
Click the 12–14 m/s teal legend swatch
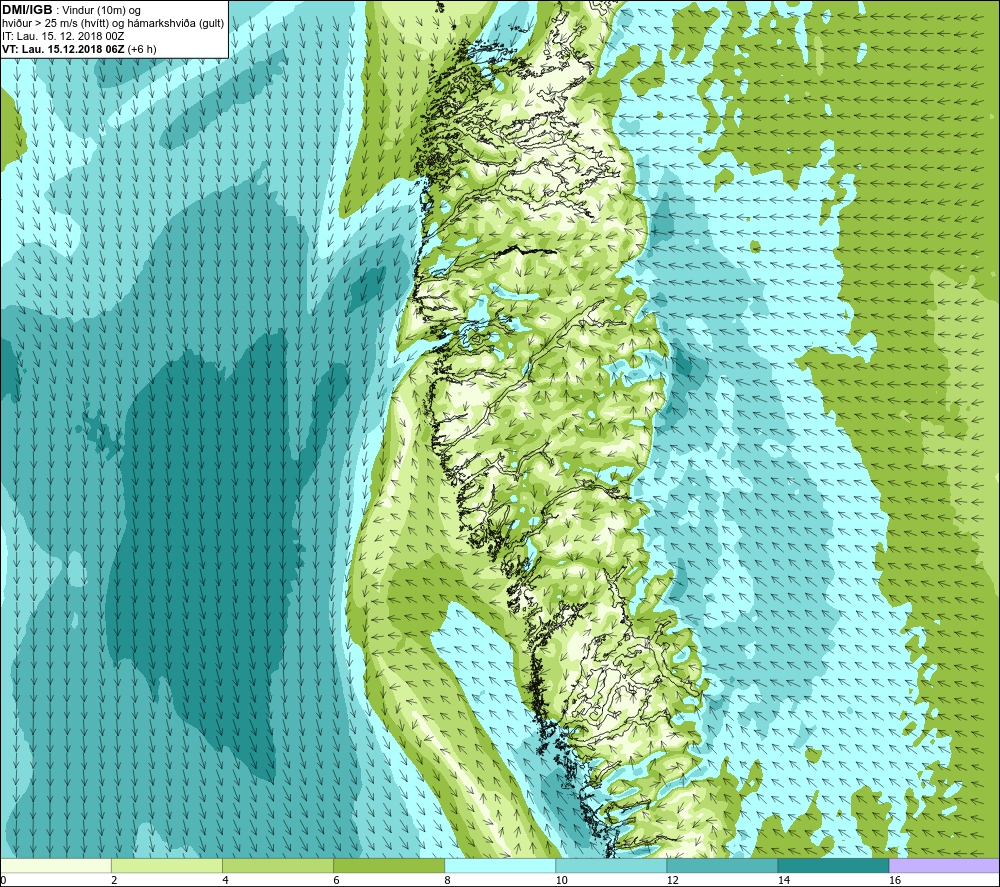click(722, 866)
